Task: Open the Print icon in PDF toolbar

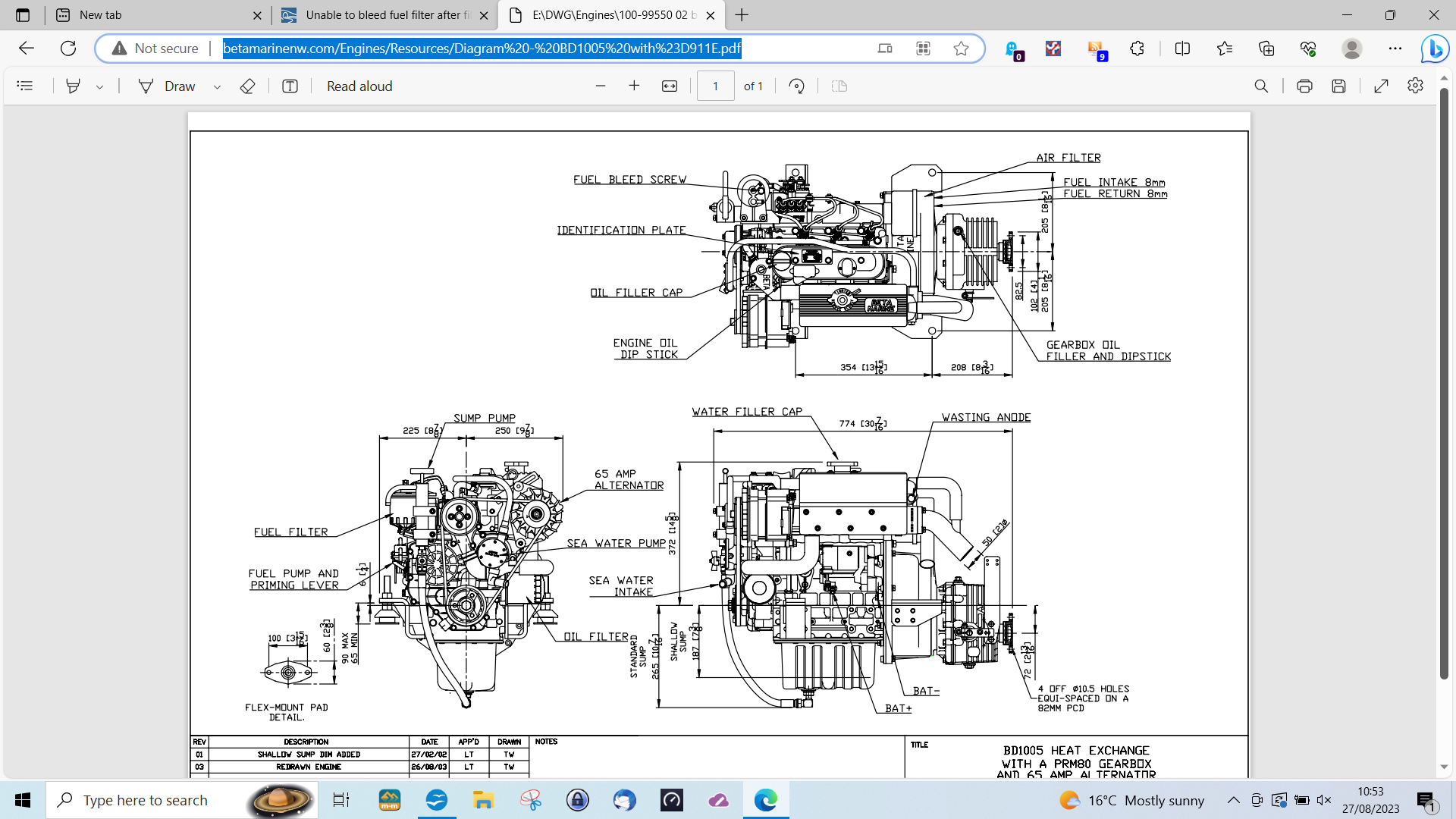Action: [1304, 86]
